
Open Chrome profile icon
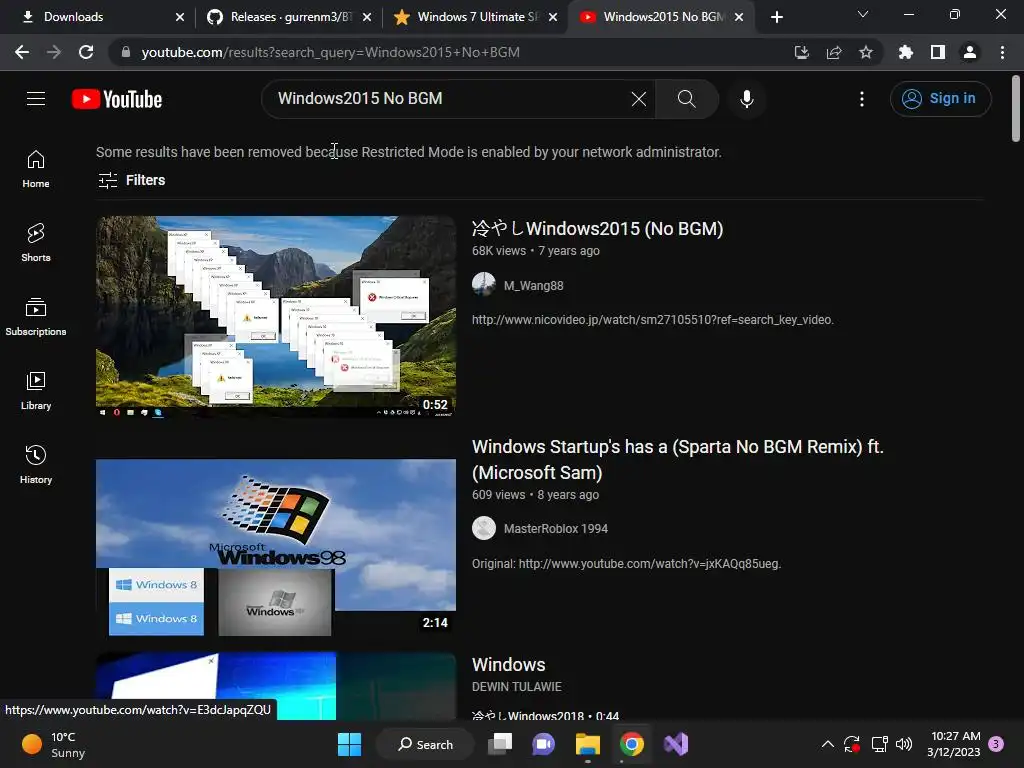coord(970,52)
